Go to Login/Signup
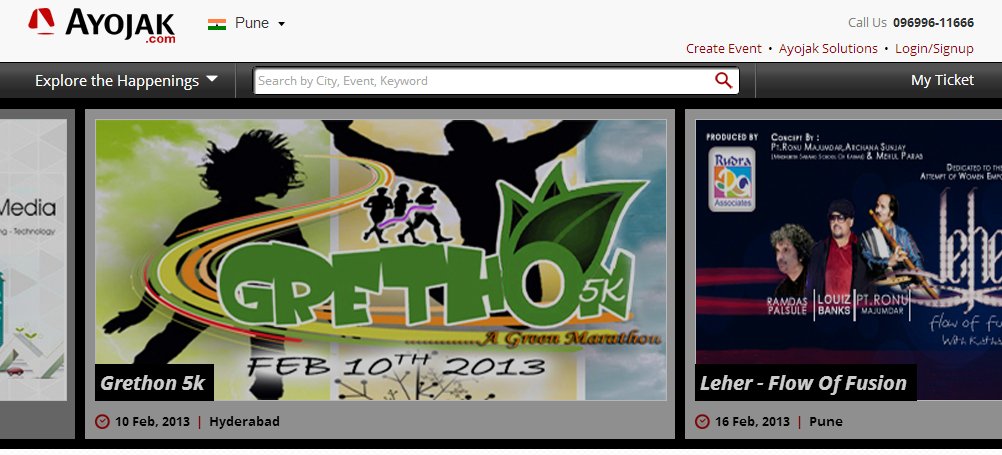Image resolution: width=1002 pixels, height=455 pixels. [x=934, y=49]
